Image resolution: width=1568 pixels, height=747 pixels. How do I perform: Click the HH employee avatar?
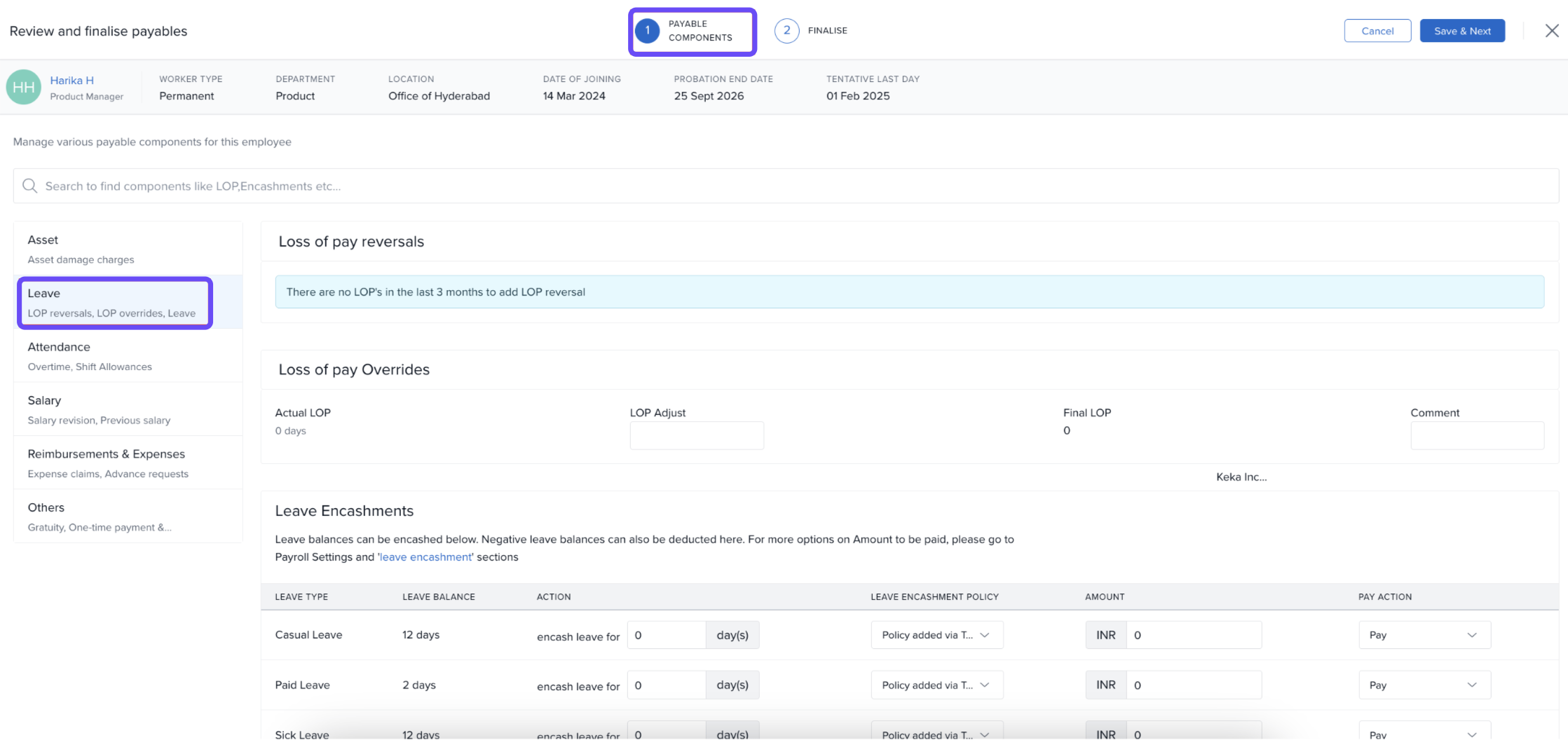tap(24, 88)
